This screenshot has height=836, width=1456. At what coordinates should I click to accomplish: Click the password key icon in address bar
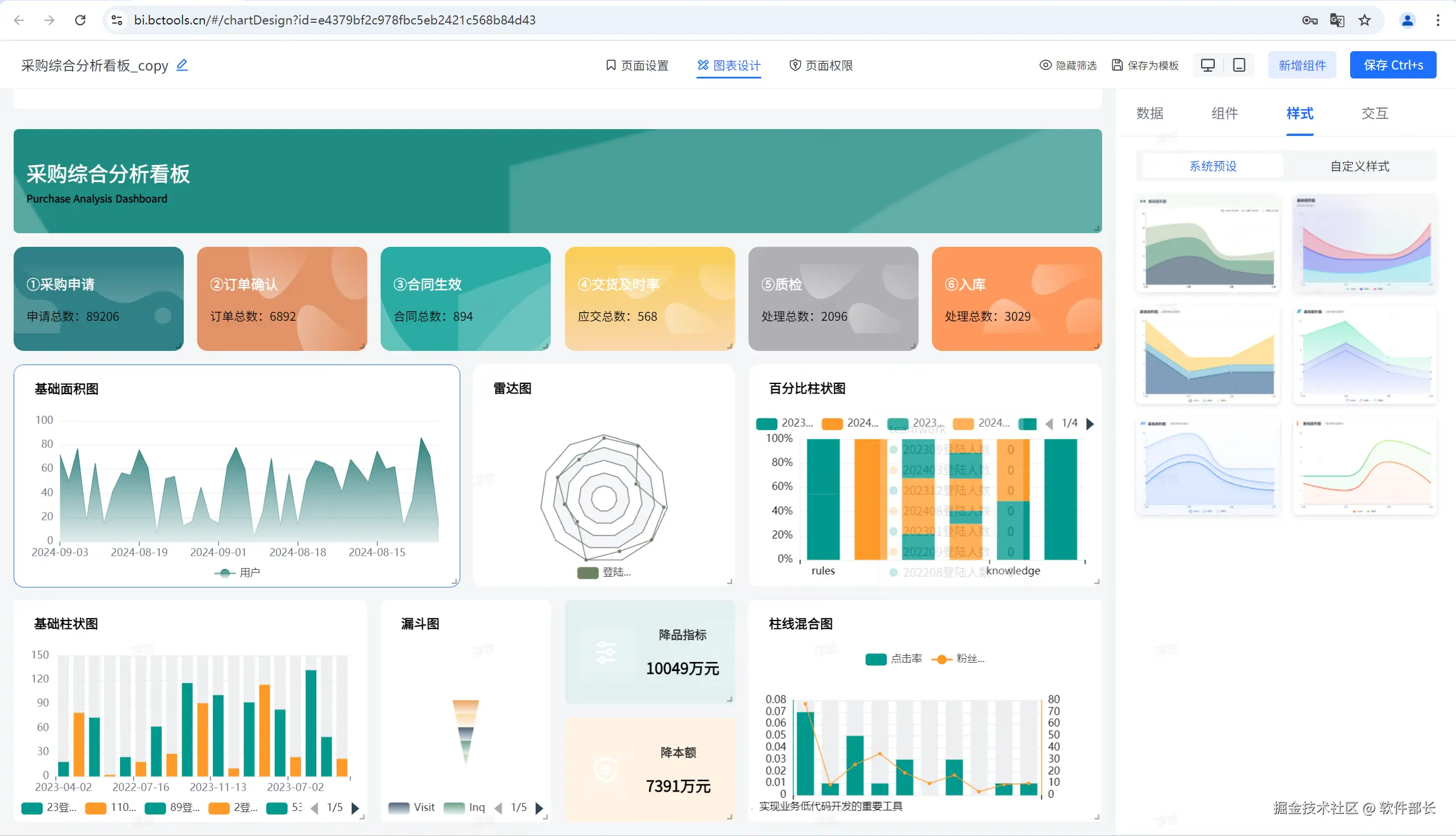coord(1310,20)
